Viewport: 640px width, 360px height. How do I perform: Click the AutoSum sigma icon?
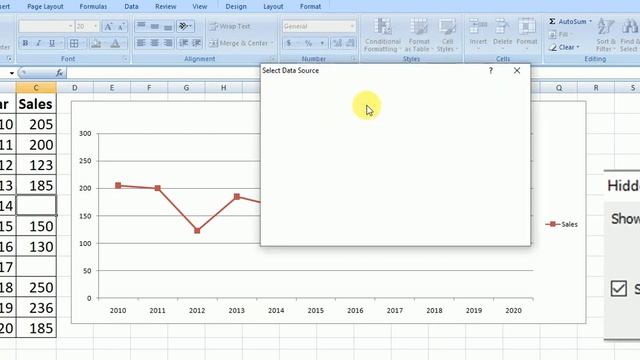[552, 21]
